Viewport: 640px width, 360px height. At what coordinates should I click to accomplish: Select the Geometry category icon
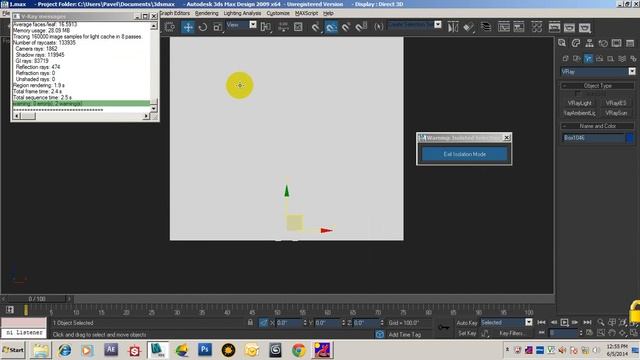tap(566, 59)
